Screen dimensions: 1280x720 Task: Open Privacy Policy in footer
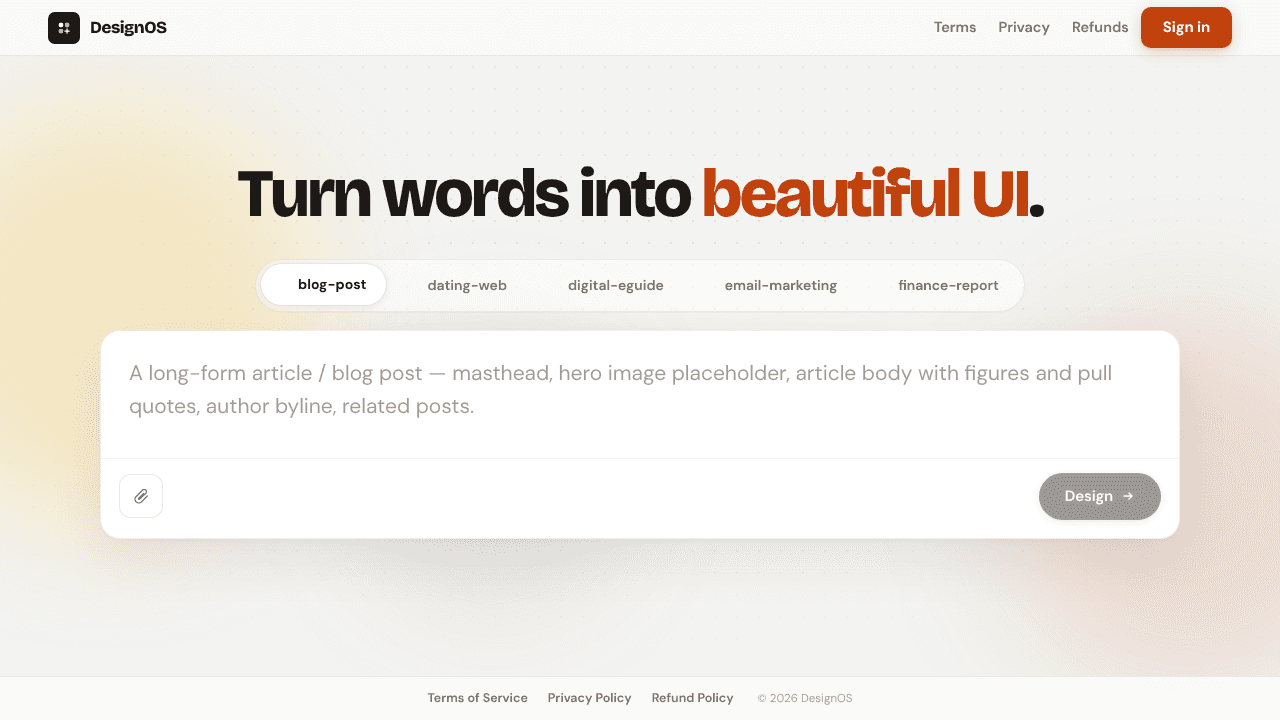[x=589, y=698]
